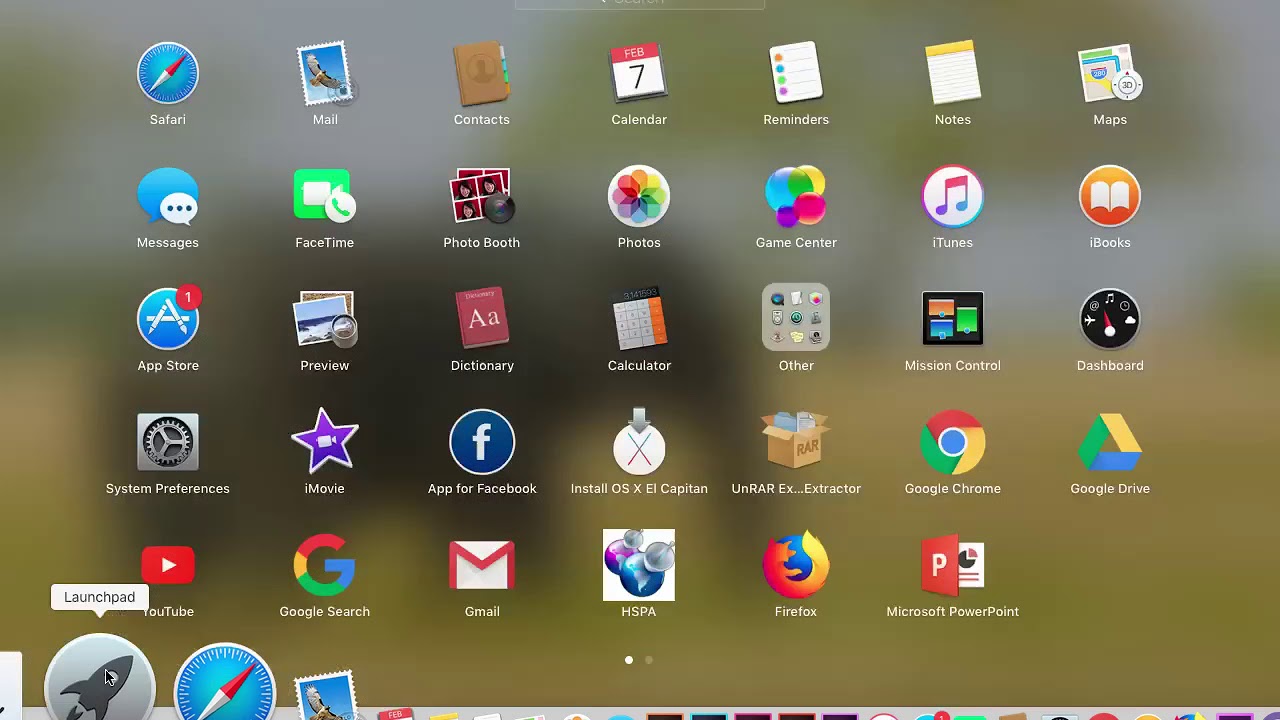
Task: Open the Dictionary app
Action: tap(482, 320)
